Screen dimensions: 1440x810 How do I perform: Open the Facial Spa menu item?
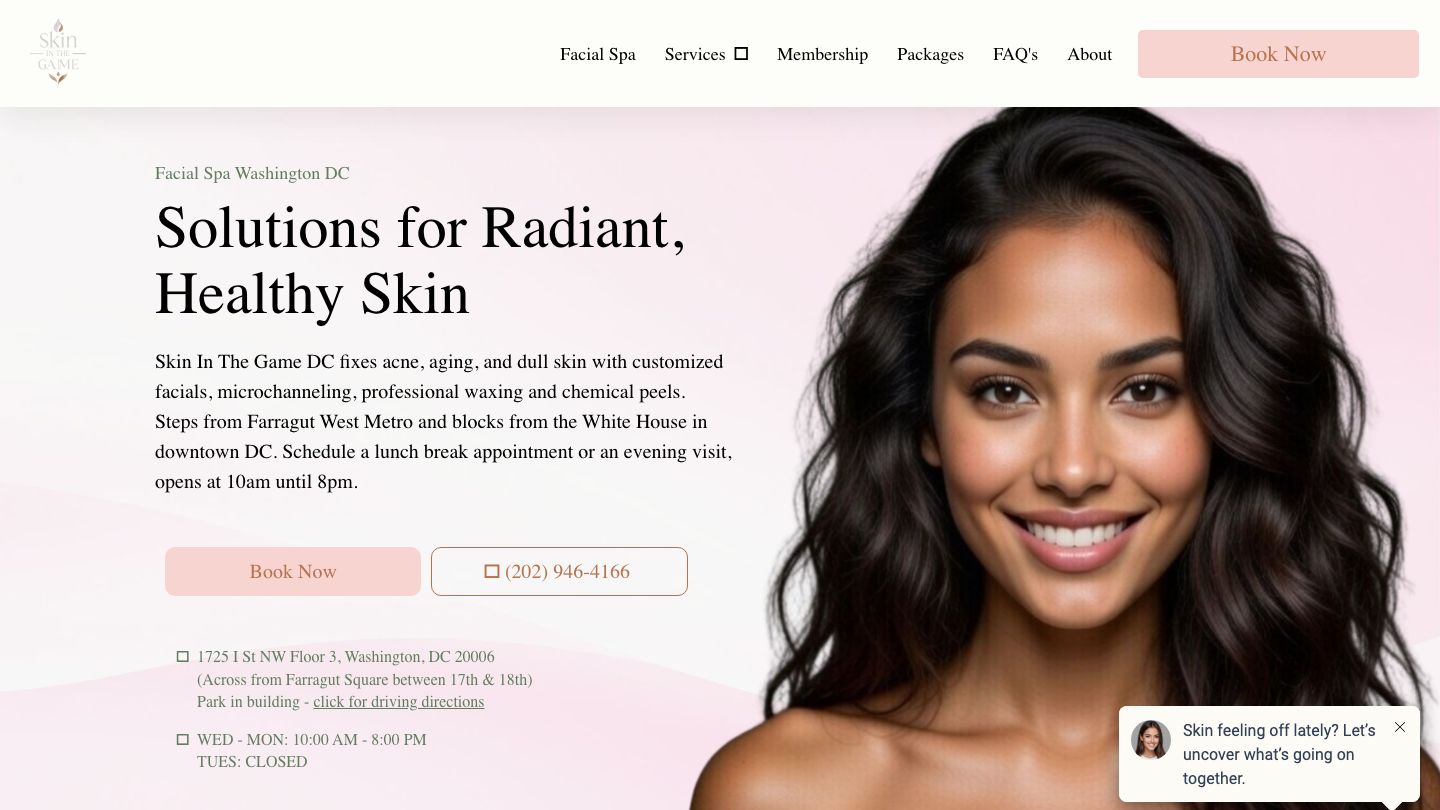tap(598, 54)
